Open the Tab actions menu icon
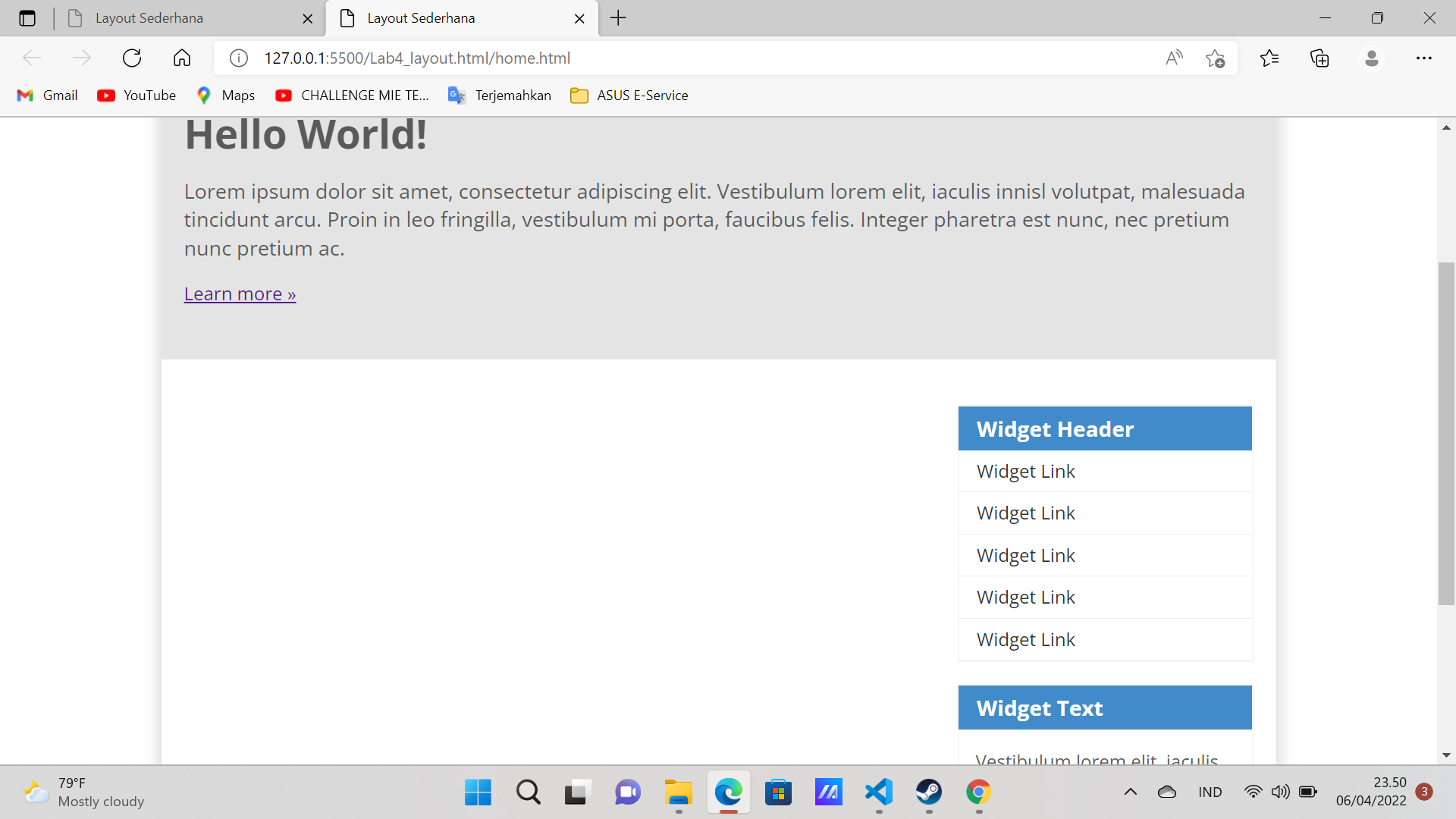Viewport: 1456px width, 819px height. [27, 18]
